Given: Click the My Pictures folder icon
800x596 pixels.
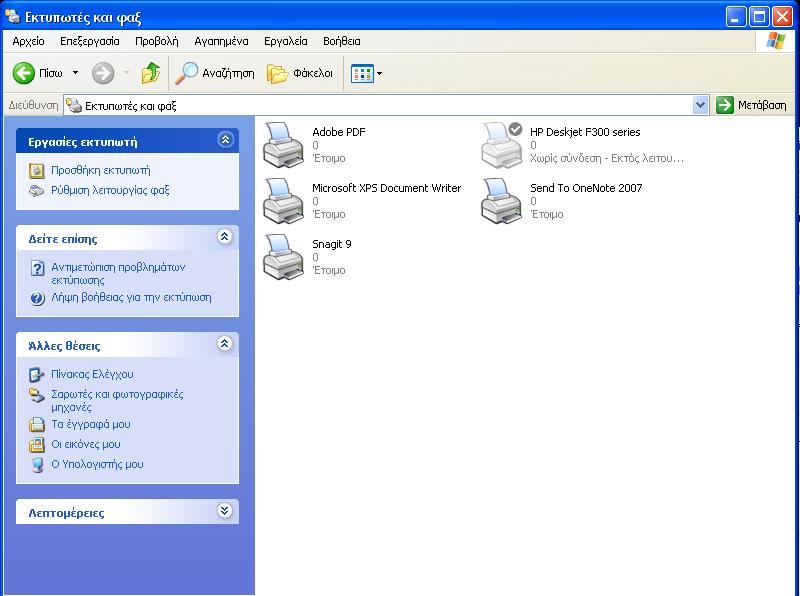Looking at the screenshot, I should click(x=37, y=444).
